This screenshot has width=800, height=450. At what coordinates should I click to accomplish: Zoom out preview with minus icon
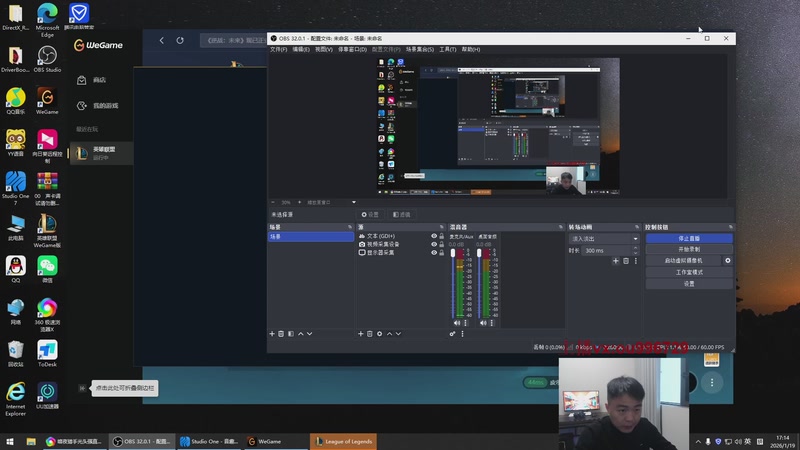click(x=273, y=203)
